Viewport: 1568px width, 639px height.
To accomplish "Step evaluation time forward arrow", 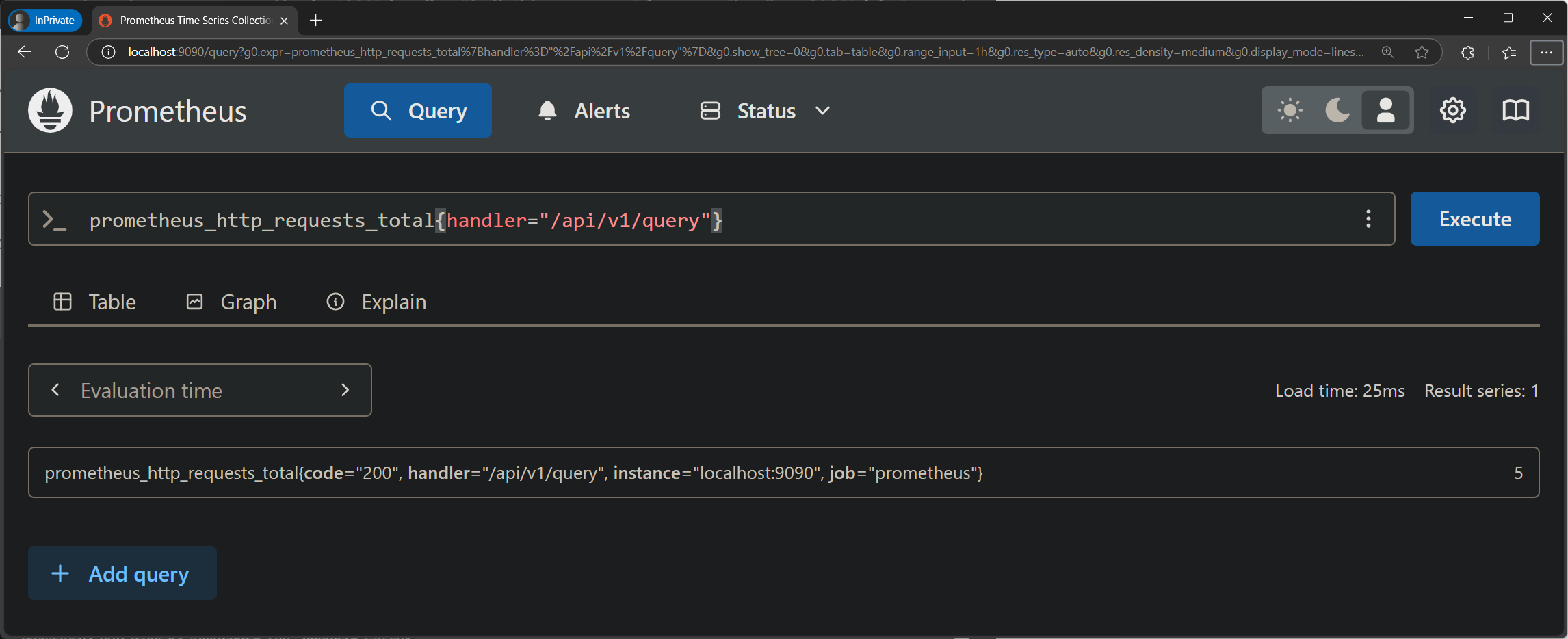I will click(x=345, y=390).
